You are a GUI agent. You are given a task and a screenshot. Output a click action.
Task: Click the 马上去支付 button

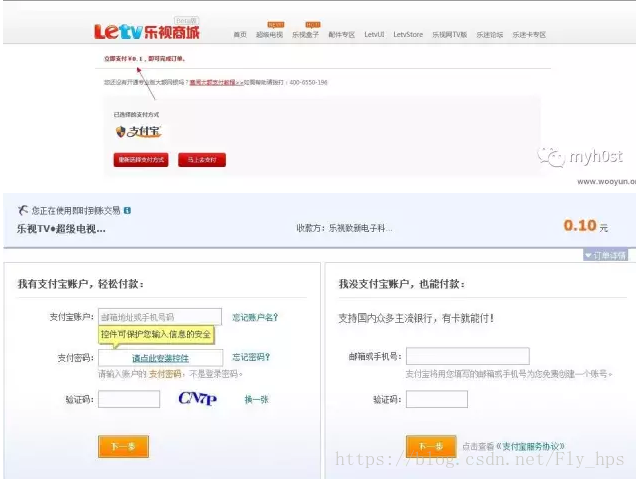[x=202, y=160]
